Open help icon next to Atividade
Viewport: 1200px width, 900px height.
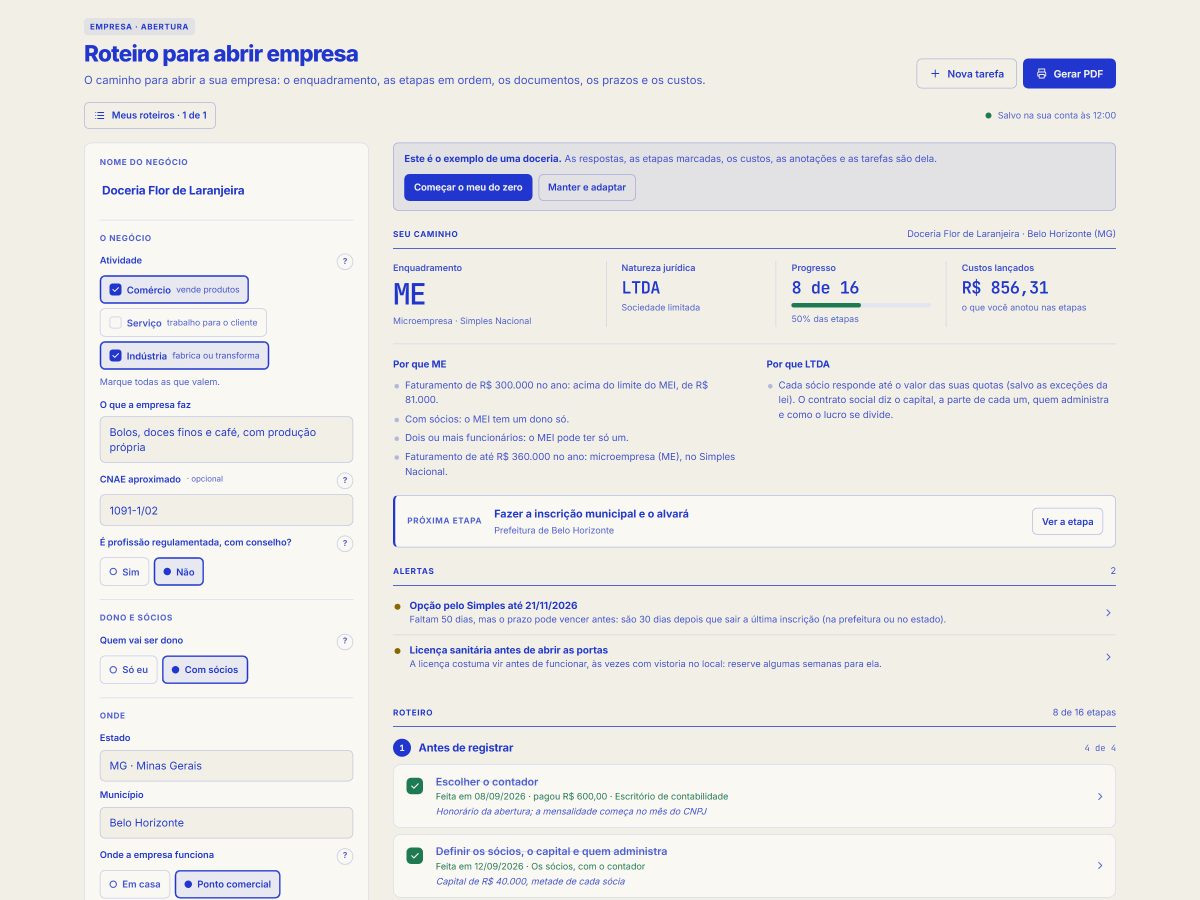coord(345,262)
